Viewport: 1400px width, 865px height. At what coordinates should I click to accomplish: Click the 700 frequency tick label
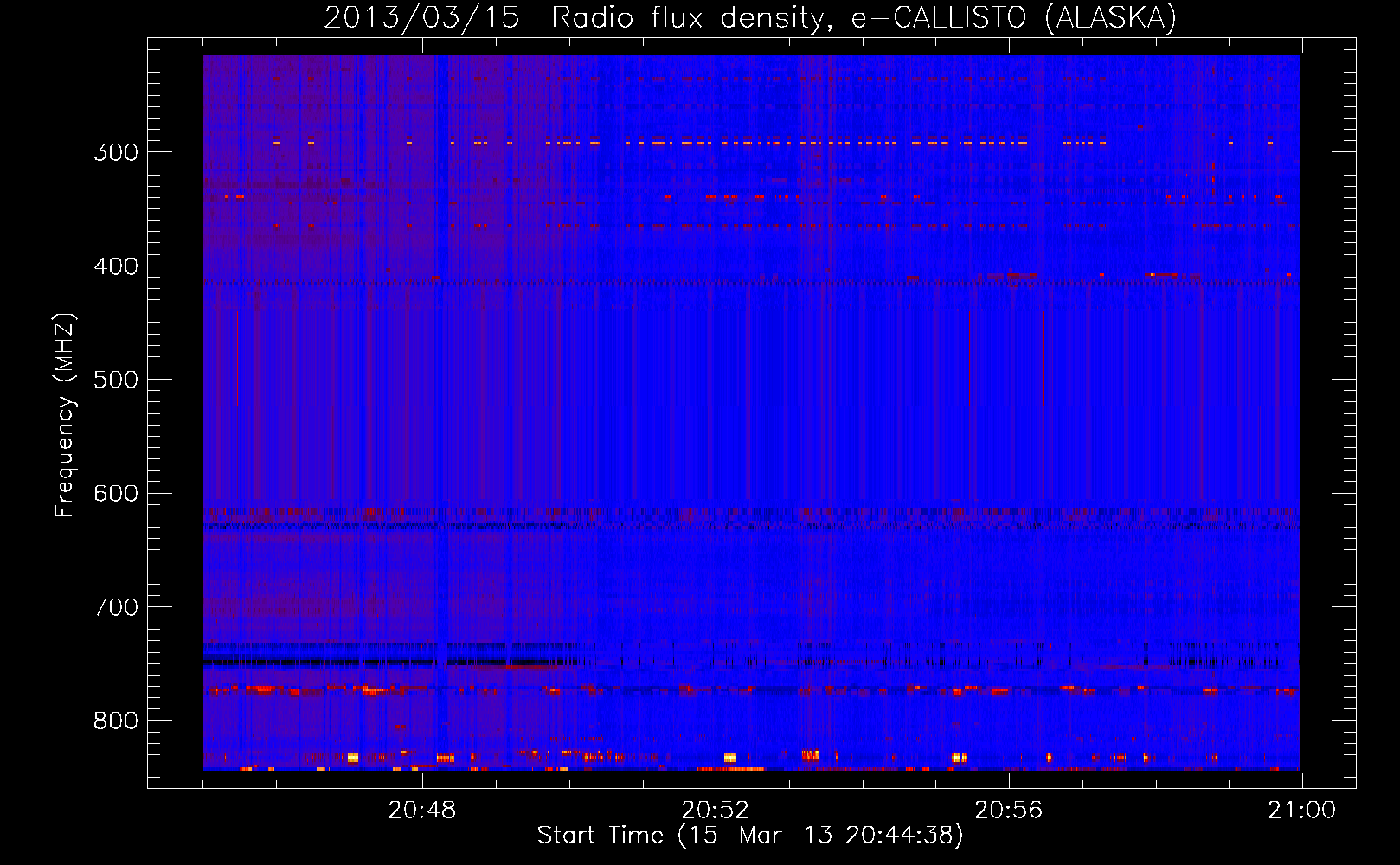point(116,607)
